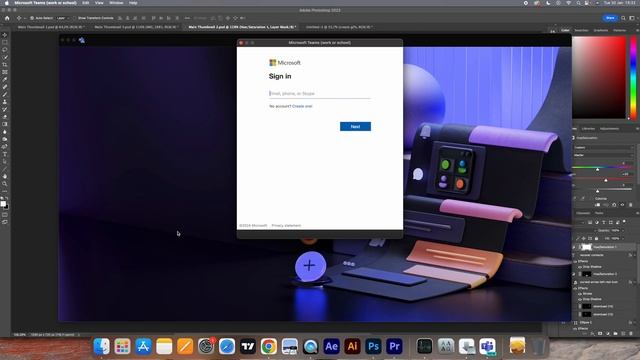Open the Privacy statement link

[286, 225]
